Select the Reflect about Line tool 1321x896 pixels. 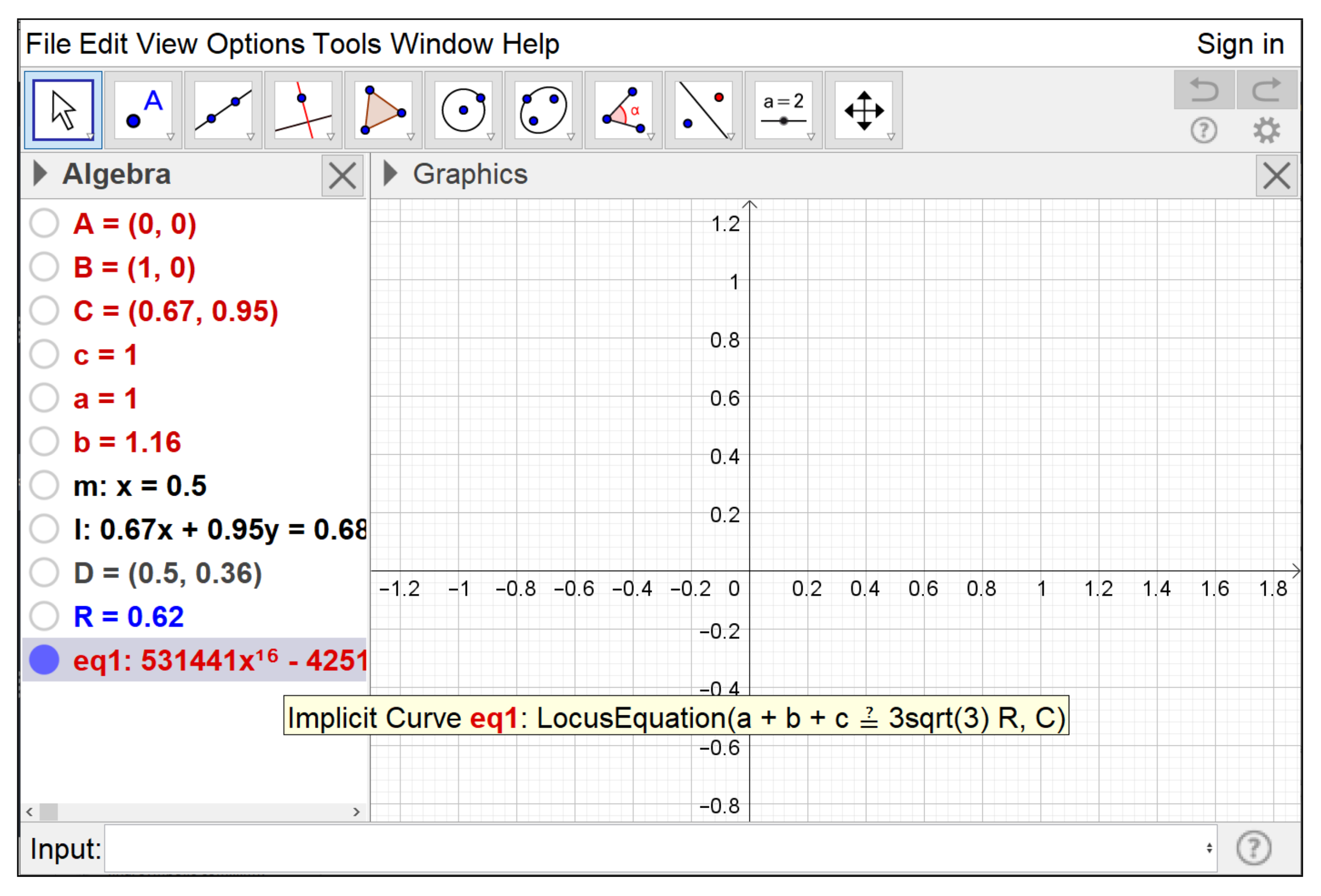pyautogui.click(x=704, y=110)
